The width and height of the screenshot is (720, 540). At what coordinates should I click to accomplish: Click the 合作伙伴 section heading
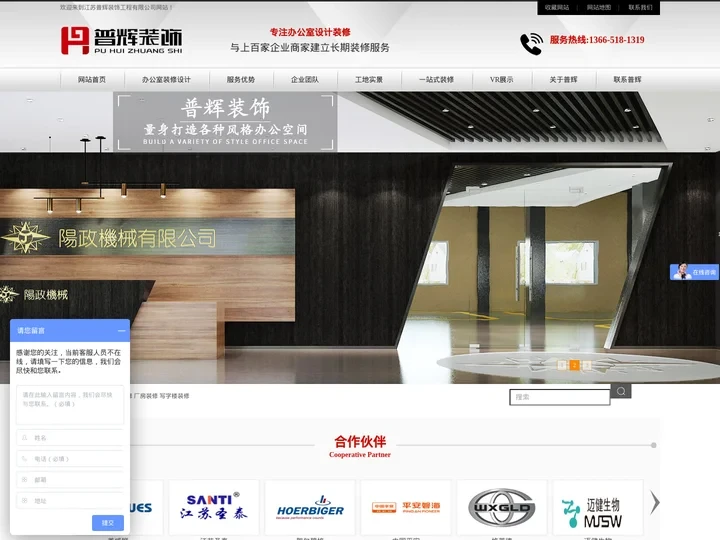pyautogui.click(x=360, y=442)
